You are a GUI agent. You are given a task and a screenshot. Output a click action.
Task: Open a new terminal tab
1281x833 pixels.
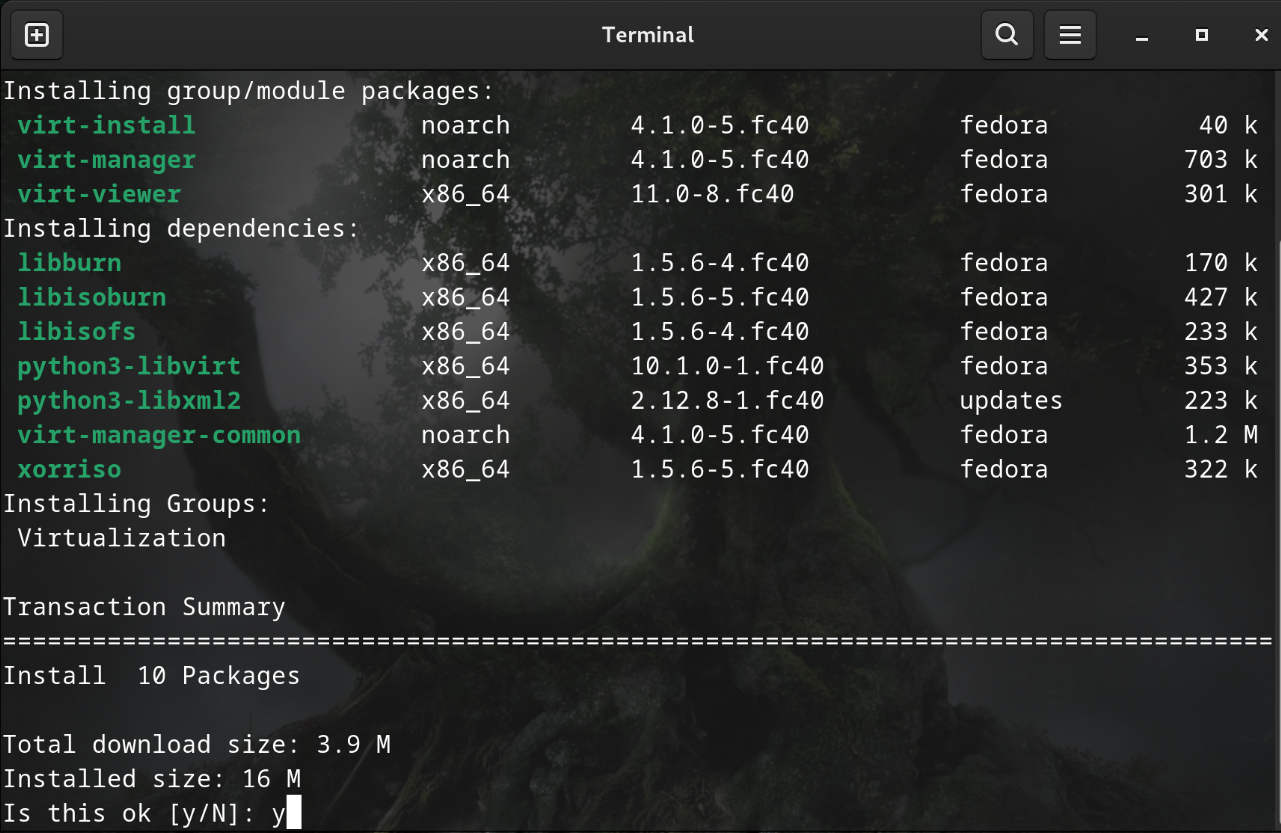pos(36,35)
